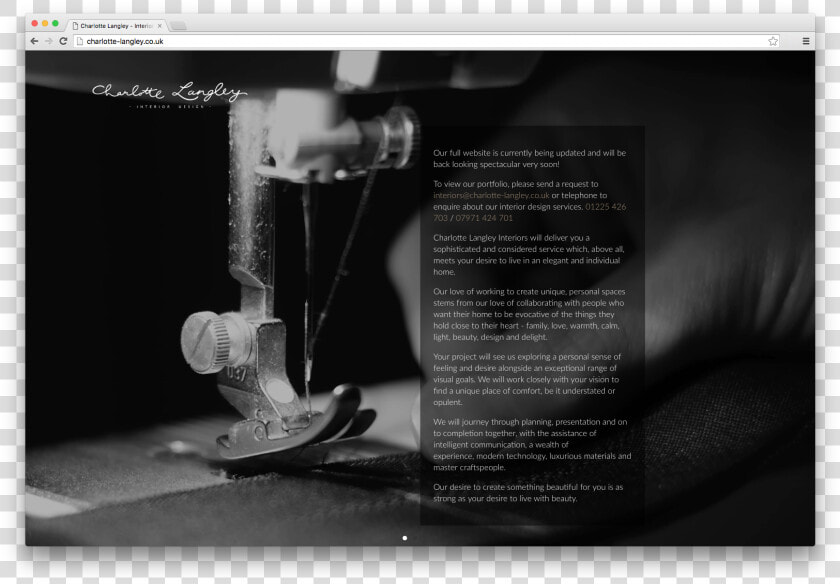Click the paragraph starting 'Charlotte Langley Interiors will deliver'
This screenshot has height=584, width=840.
point(529,255)
